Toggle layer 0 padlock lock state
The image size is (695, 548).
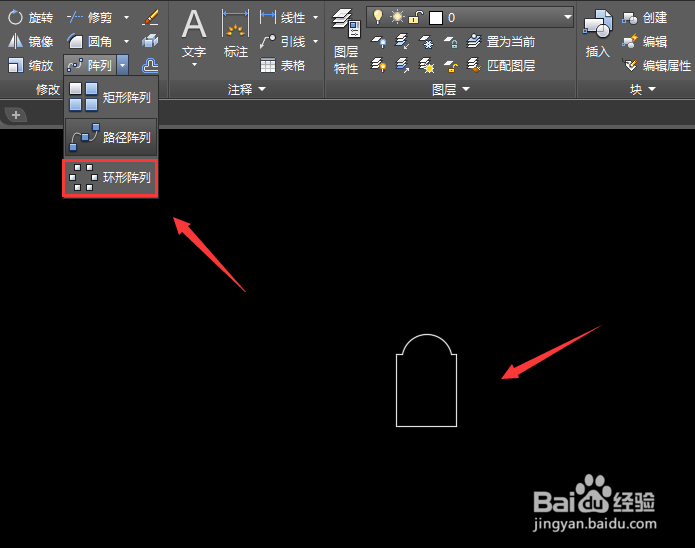416,17
